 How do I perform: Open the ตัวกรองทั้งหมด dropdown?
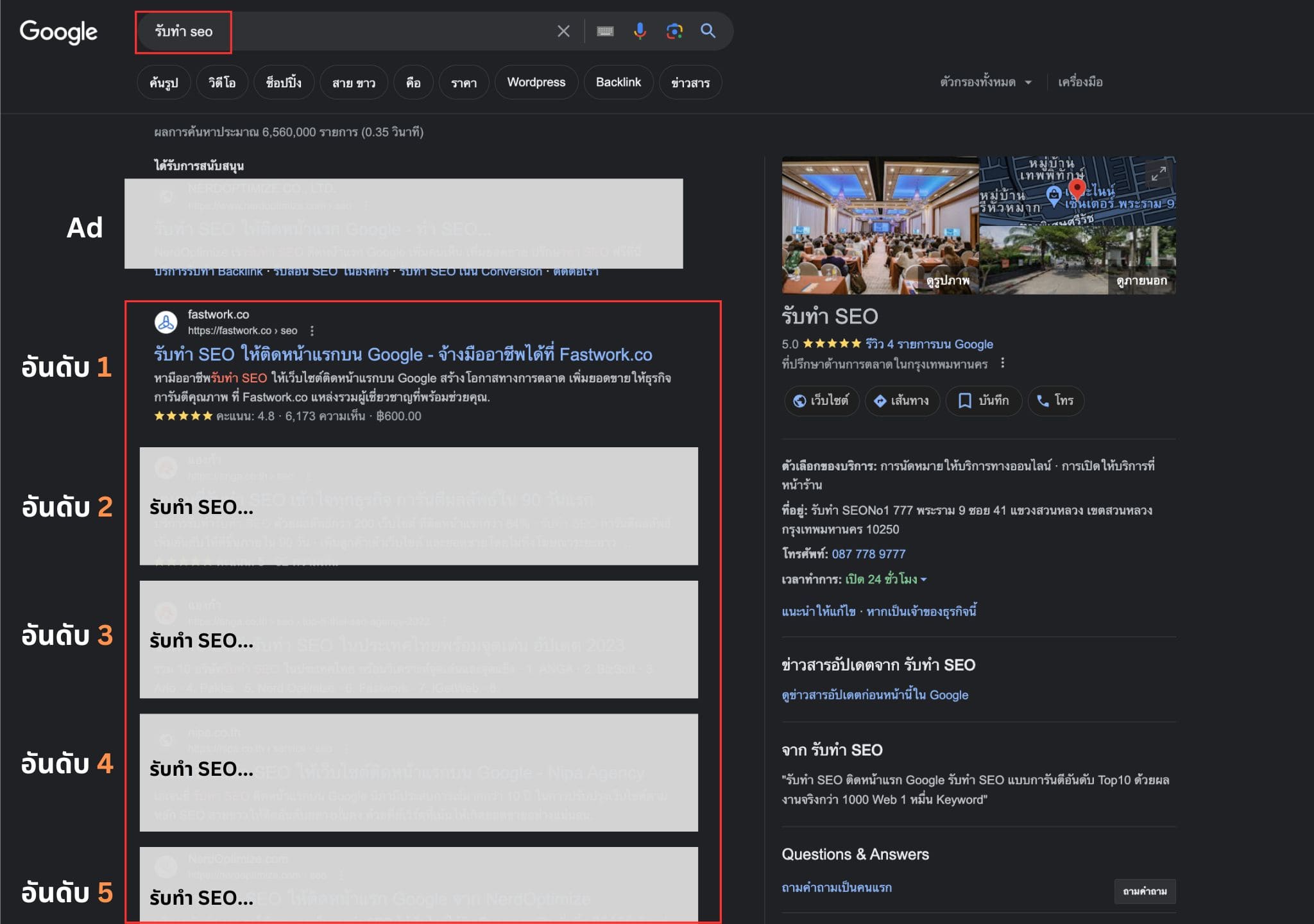pyautogui.click(x=985, y=82)
